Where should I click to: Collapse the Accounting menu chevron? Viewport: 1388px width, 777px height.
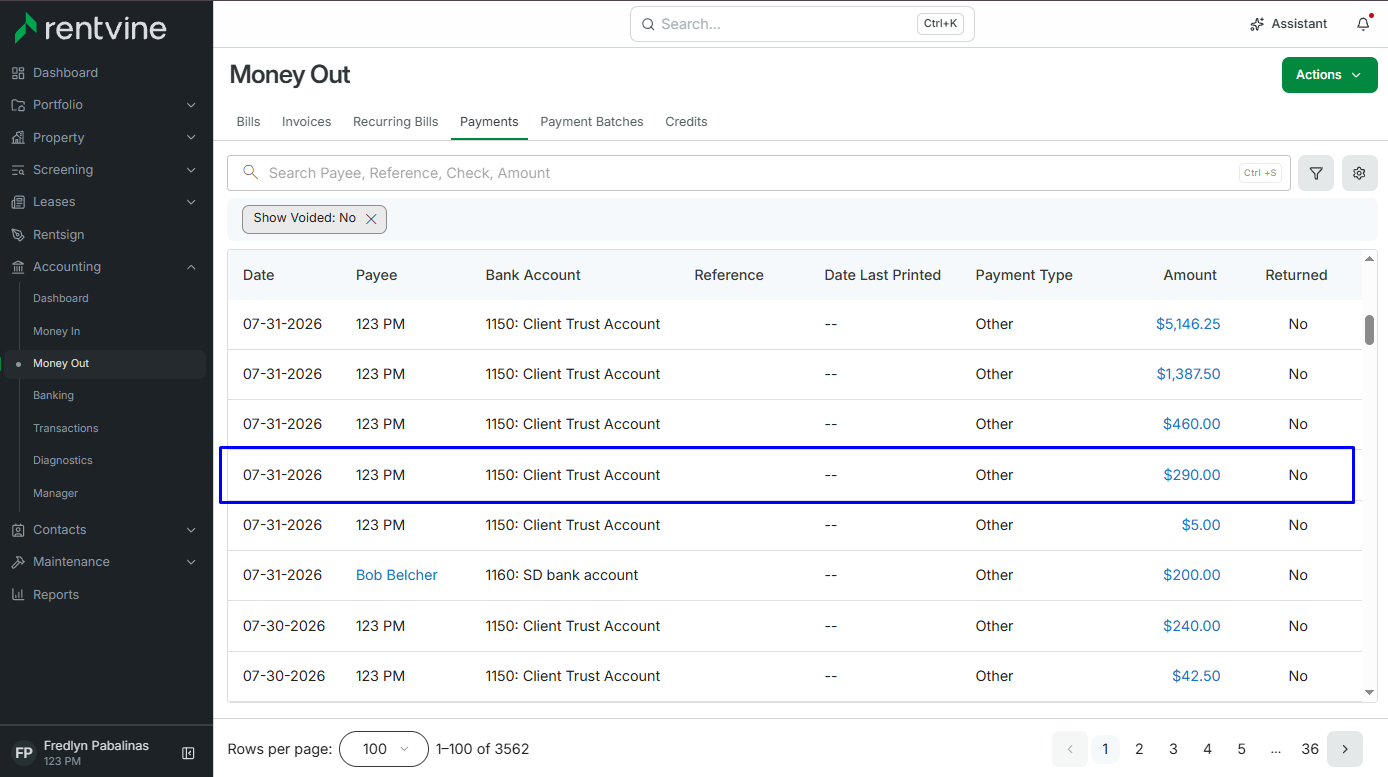(x=191, y=267)
